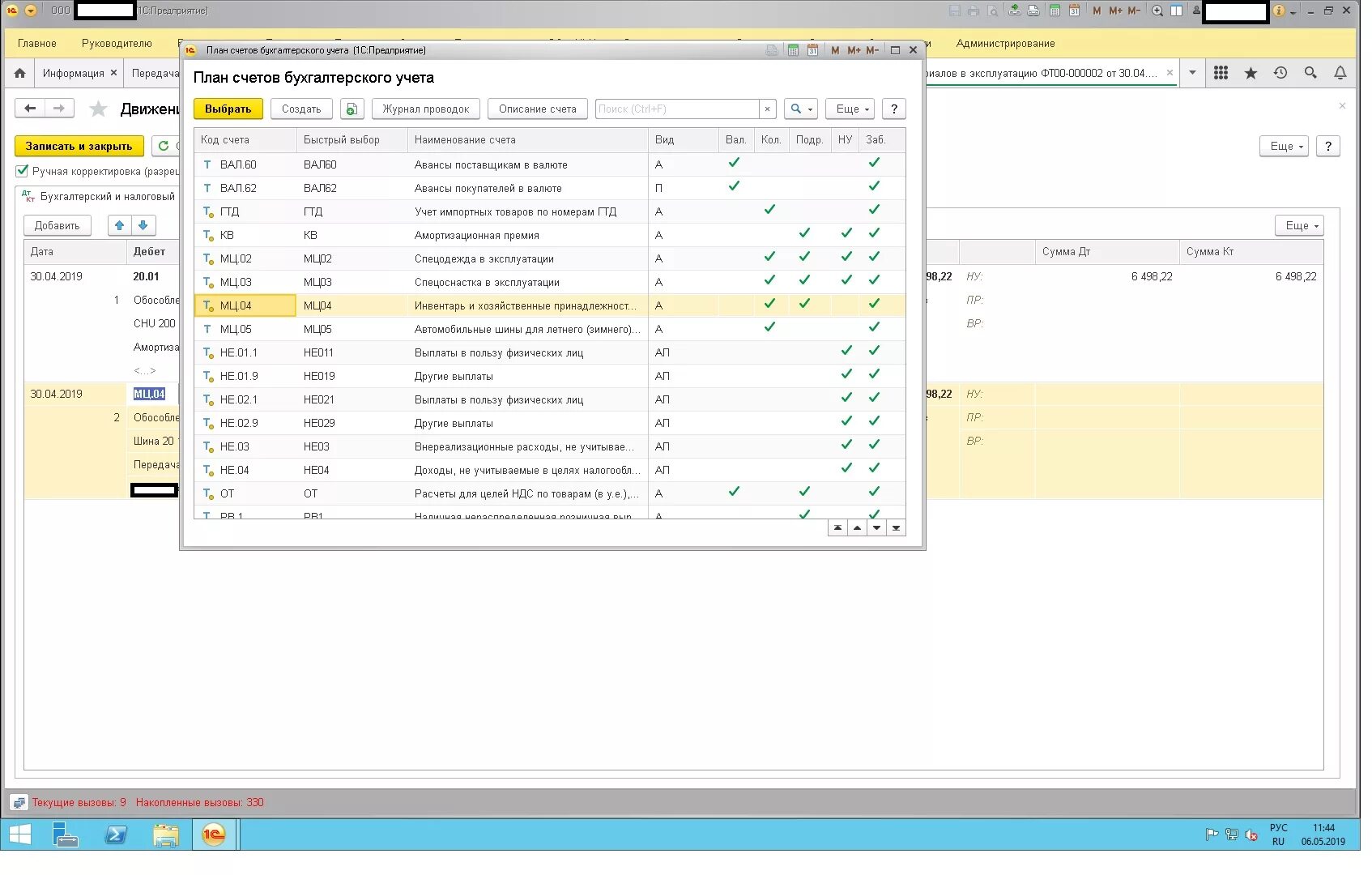The width and height of the screenshot is (1372, 875).
Task: Select account row МЦ.03 Спецоснастка в эксплуатации
Action: point(550,282)
